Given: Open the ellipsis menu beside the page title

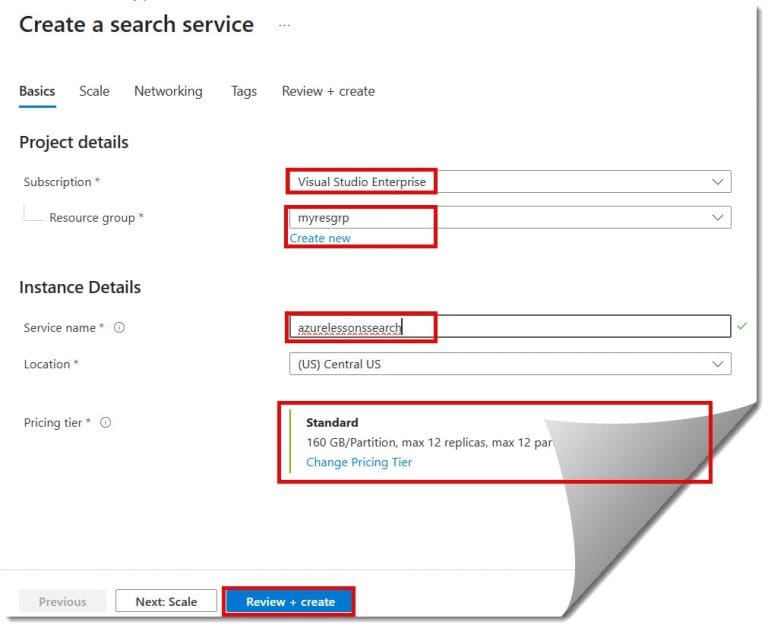Looking at the screenshot, I should (x=284, y=25).
